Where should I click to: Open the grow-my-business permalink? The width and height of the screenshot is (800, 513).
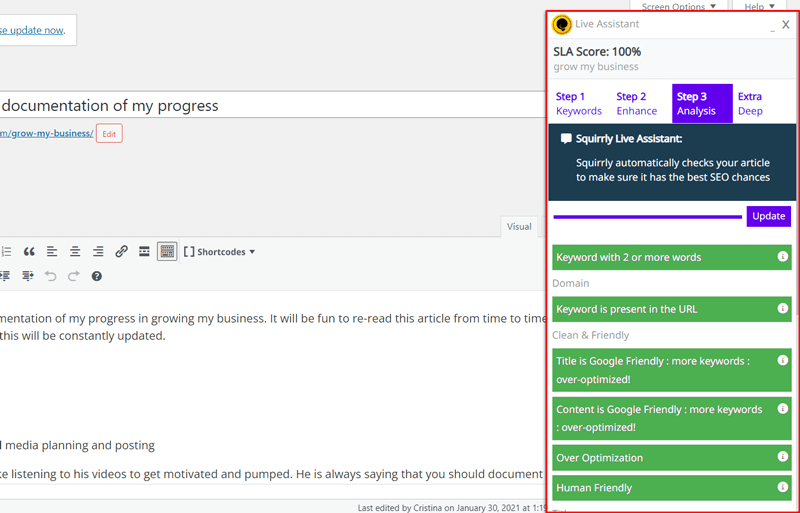(46, 133)
